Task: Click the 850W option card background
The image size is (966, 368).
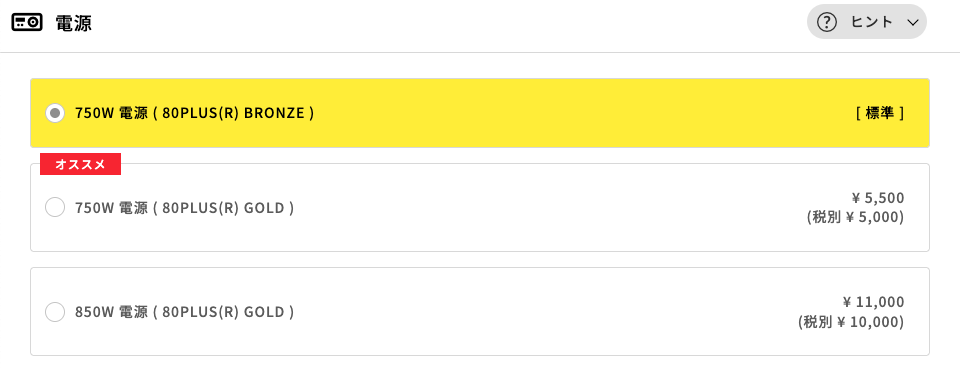Action: pos(480,311)
